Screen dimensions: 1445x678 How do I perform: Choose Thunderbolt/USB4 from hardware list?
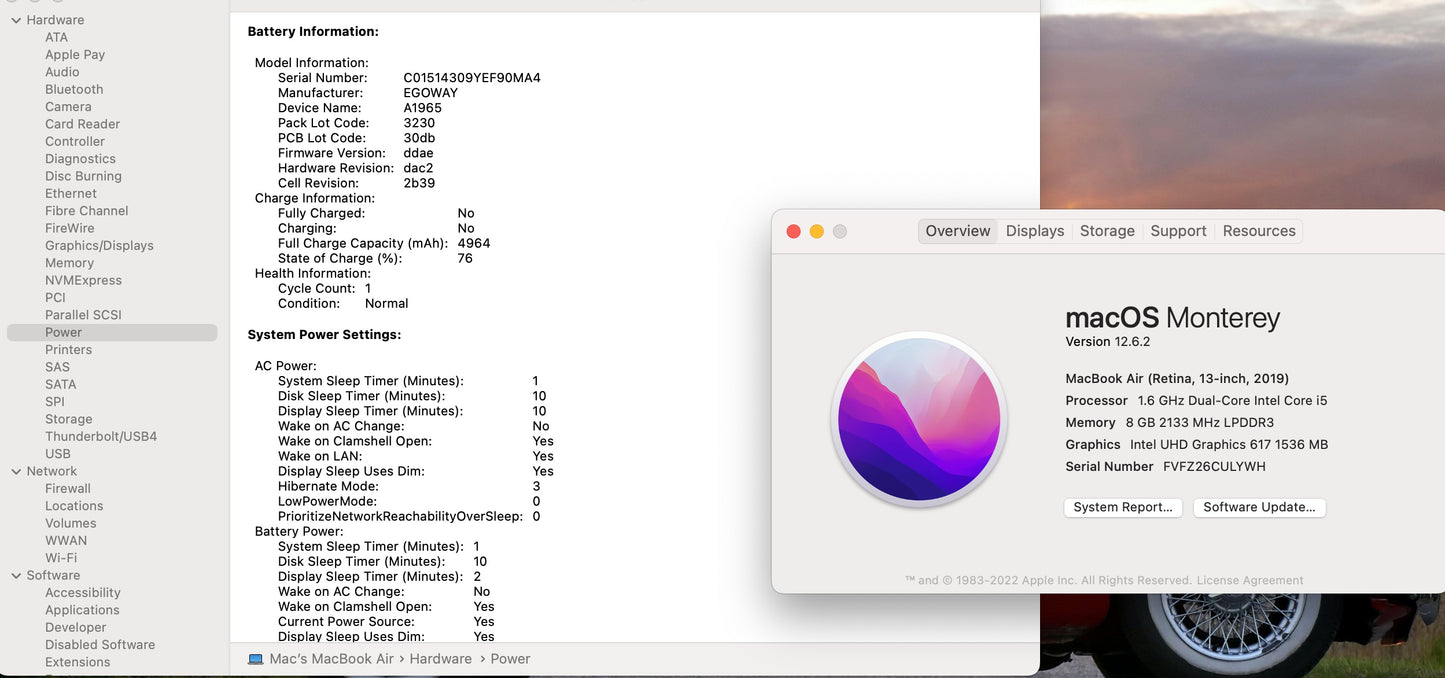click(x=101, y=436)
